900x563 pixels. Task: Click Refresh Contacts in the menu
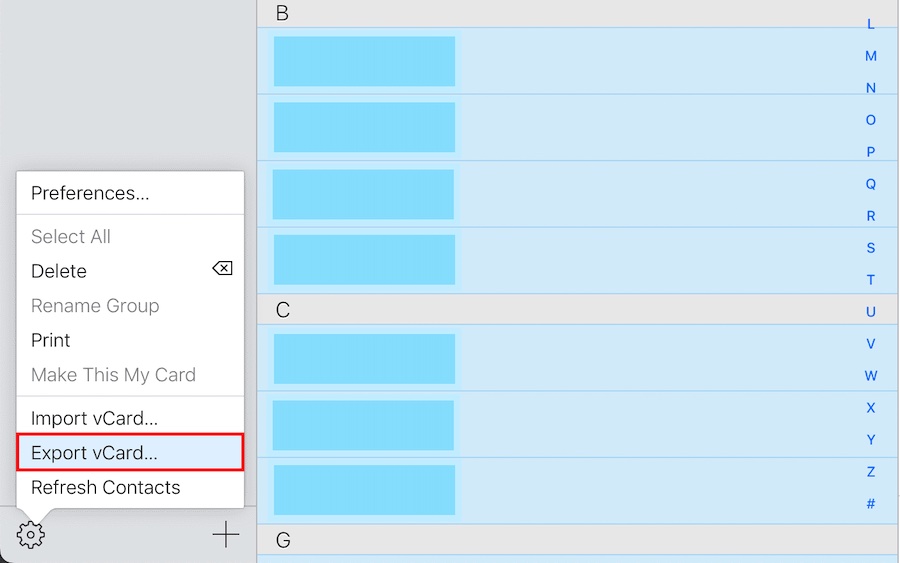106,487
